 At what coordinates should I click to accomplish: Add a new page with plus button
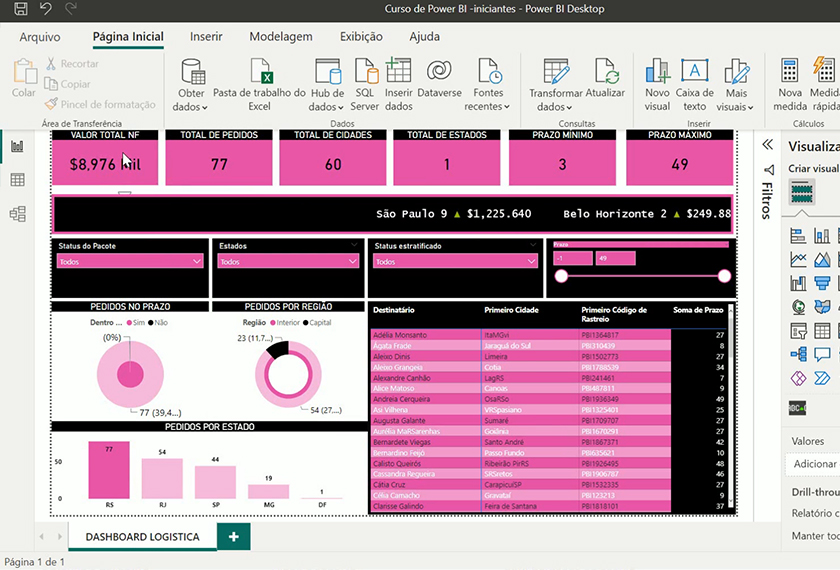234,537
